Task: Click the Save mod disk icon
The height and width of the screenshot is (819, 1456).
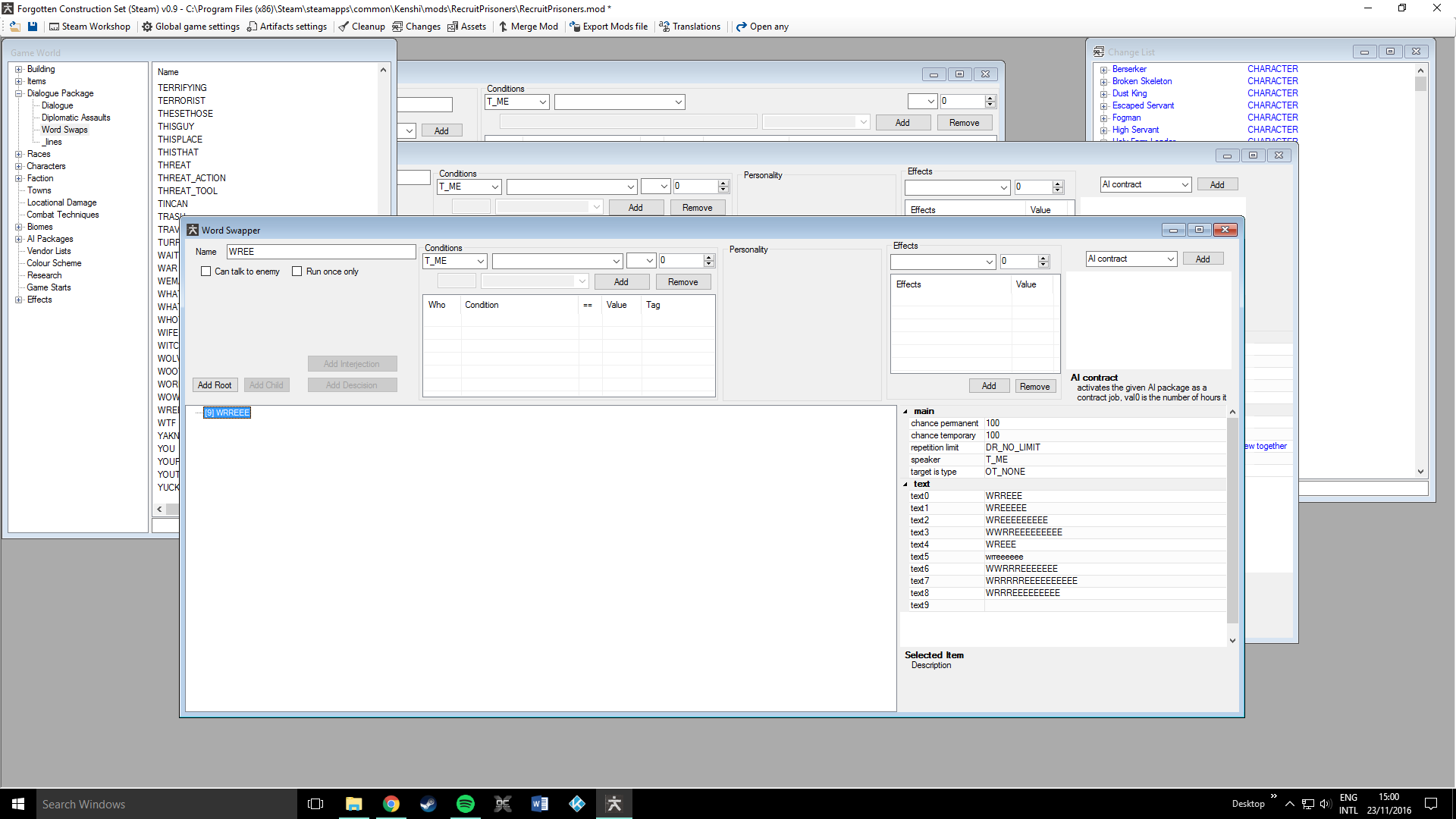Action: pyautogui.click(x=33, y=27)
